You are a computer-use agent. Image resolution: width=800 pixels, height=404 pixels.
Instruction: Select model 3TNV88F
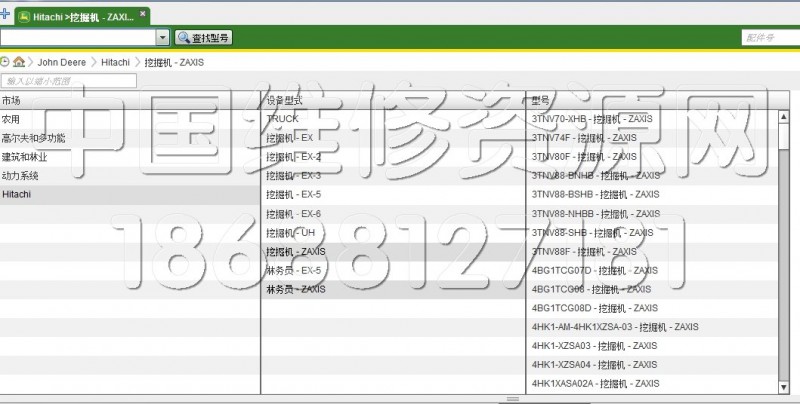coord(652,251)
